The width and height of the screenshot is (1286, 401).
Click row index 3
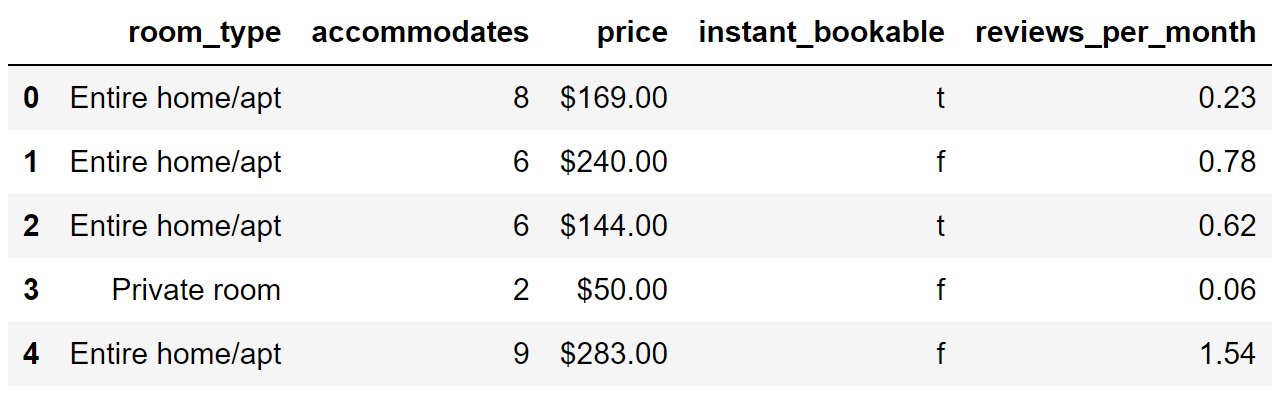(31, 290)
